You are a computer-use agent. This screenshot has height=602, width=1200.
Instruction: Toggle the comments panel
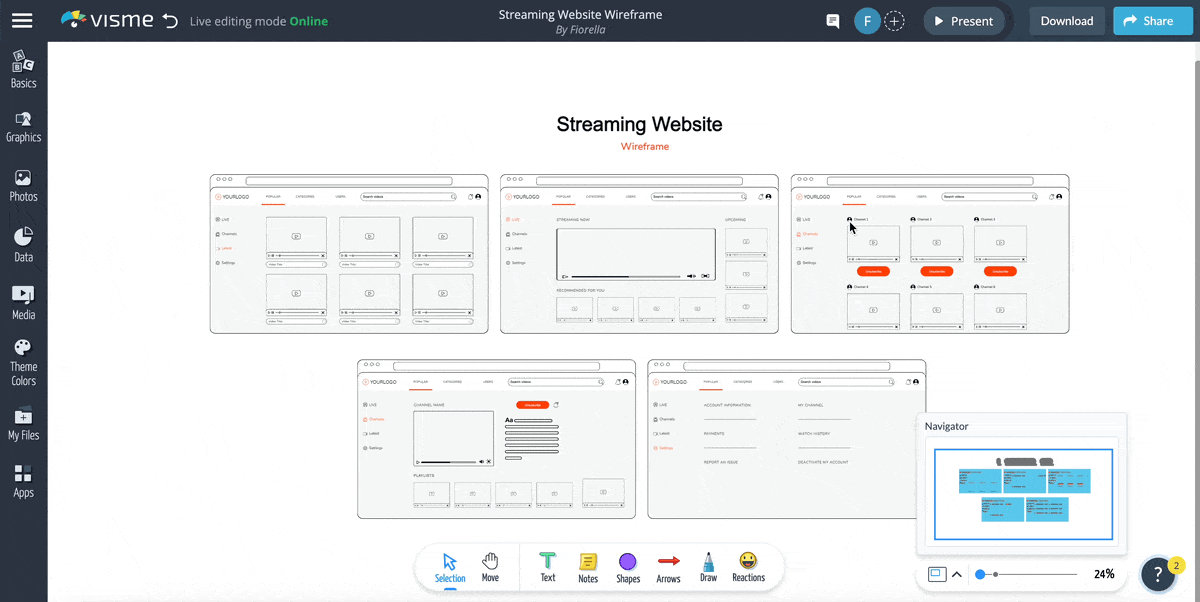832,20
